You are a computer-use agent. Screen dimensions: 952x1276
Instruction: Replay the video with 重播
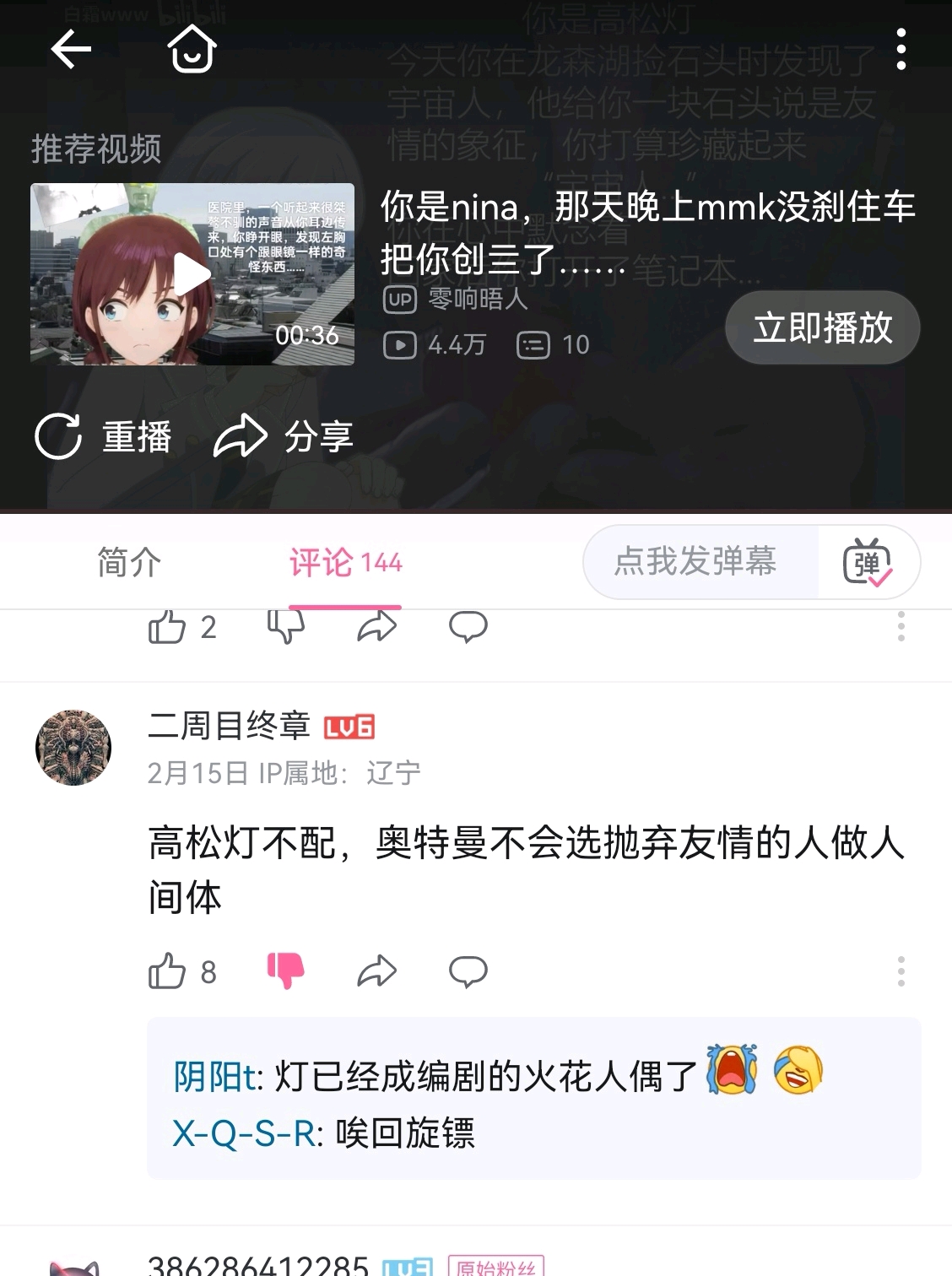103,436
